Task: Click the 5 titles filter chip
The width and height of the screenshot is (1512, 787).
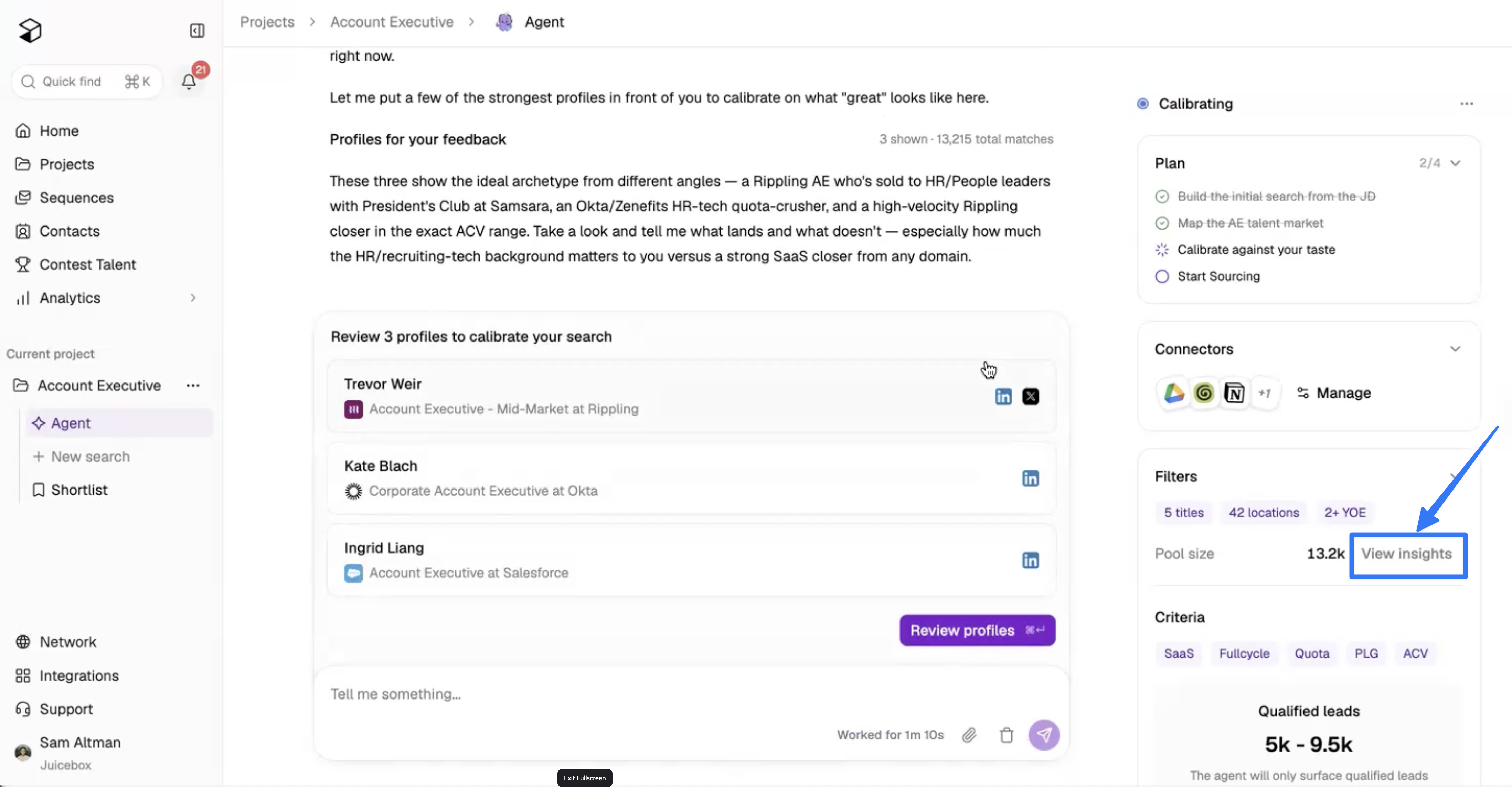Action: click(1183, 513)
